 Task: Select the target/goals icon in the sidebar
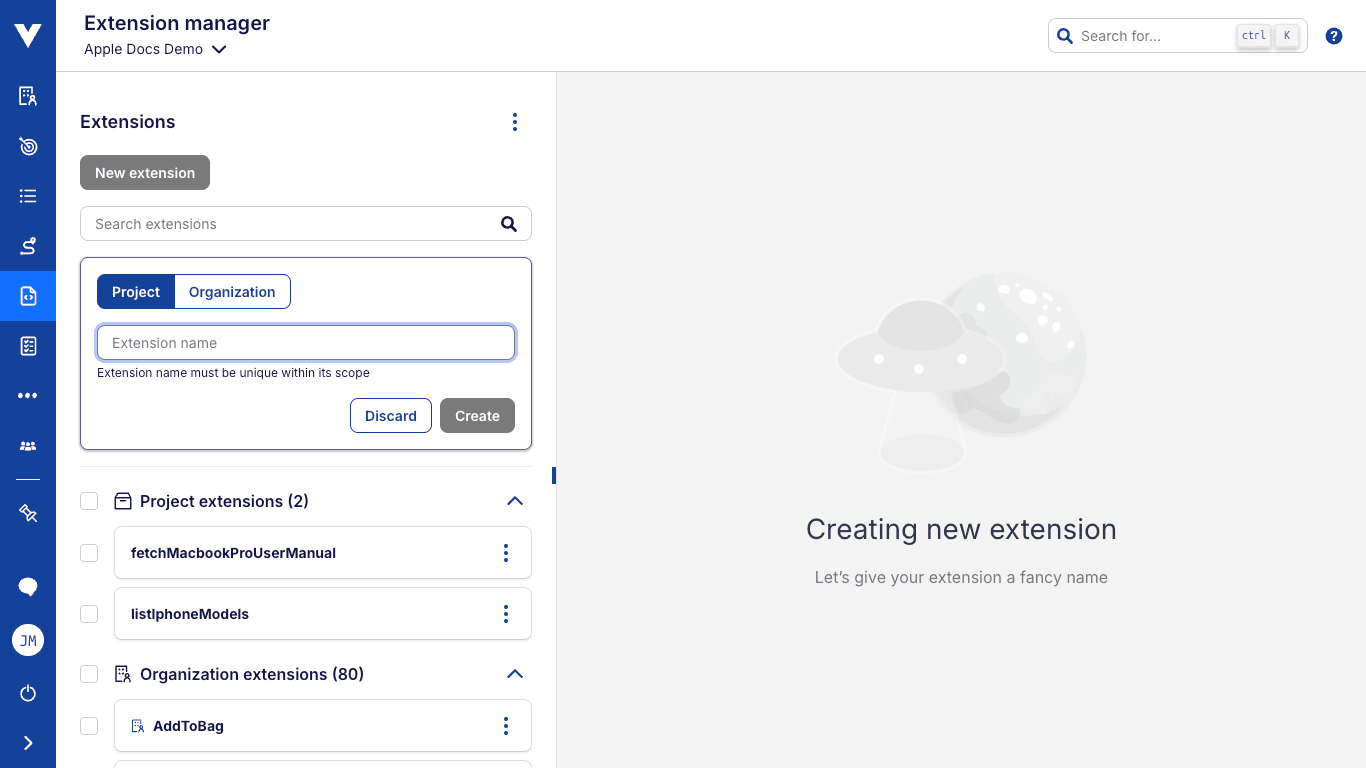click(x=27, y=146)
